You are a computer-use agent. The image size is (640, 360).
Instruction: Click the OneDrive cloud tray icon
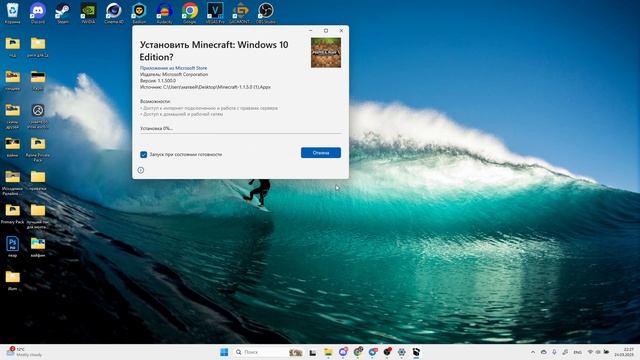544,352
